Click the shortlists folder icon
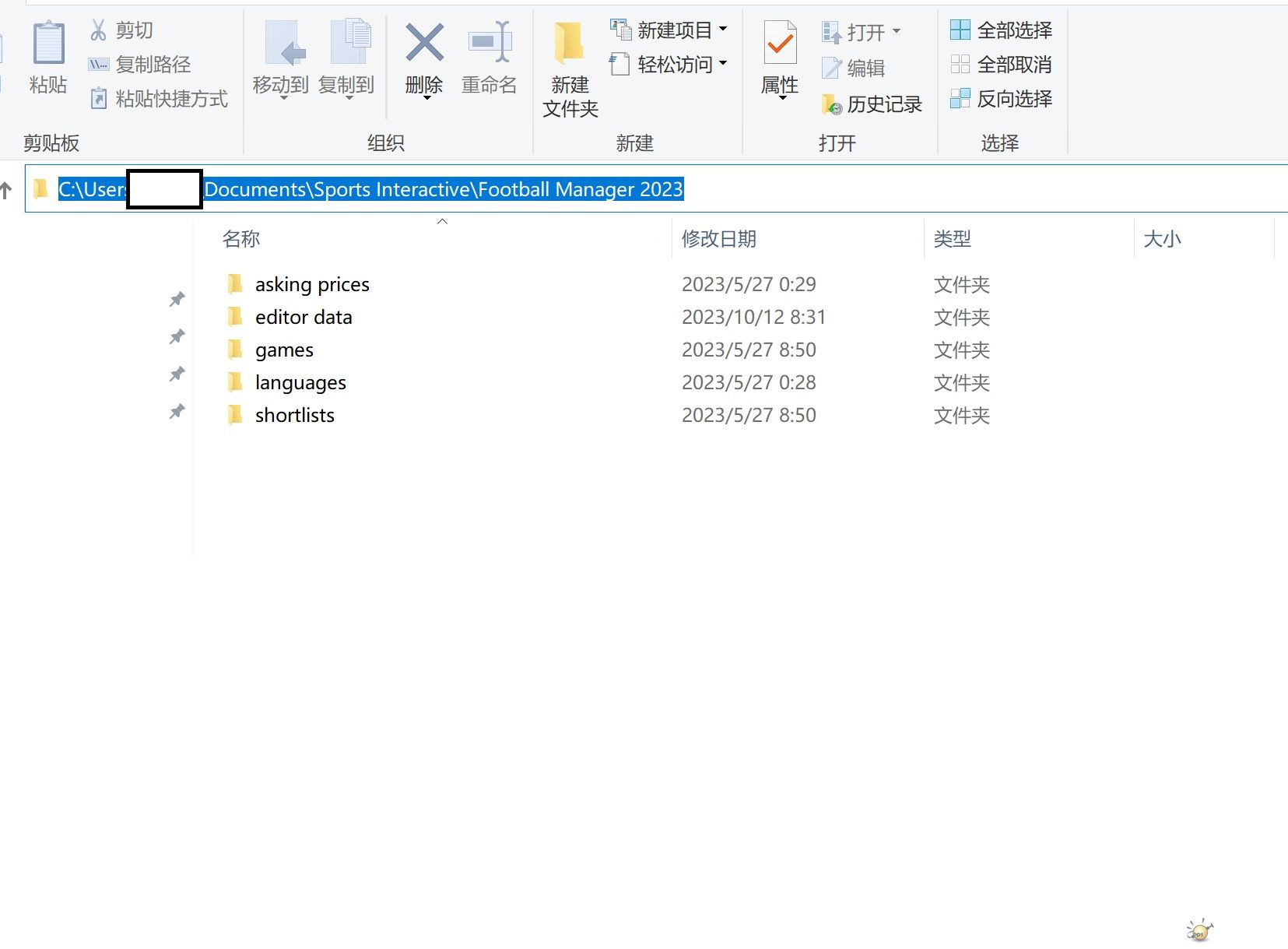This screenshot has height=949, width=1288. (x=235, y=415)
